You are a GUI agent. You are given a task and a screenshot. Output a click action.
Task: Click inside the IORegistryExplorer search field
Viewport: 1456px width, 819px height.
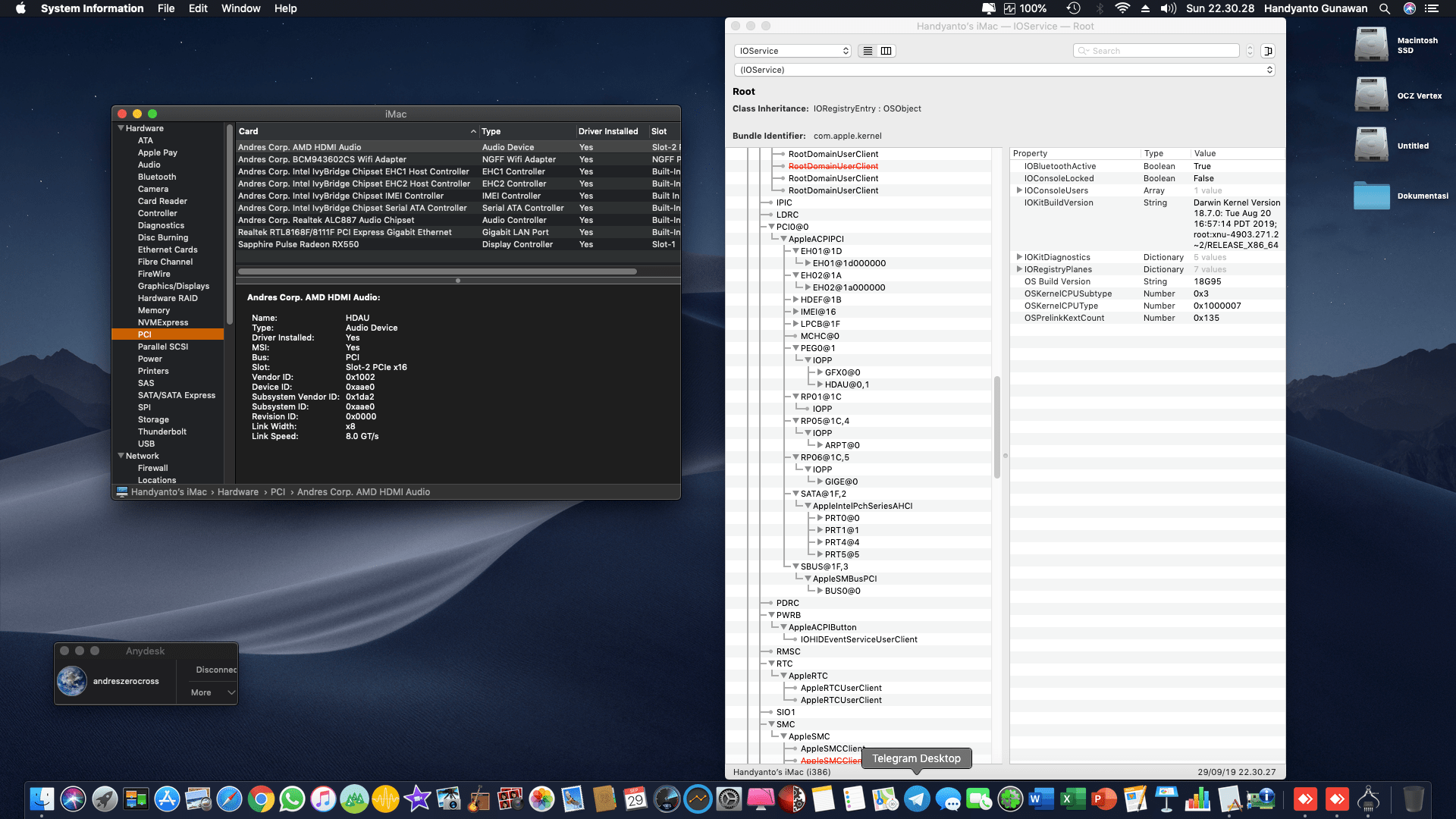pos(1156,50)
